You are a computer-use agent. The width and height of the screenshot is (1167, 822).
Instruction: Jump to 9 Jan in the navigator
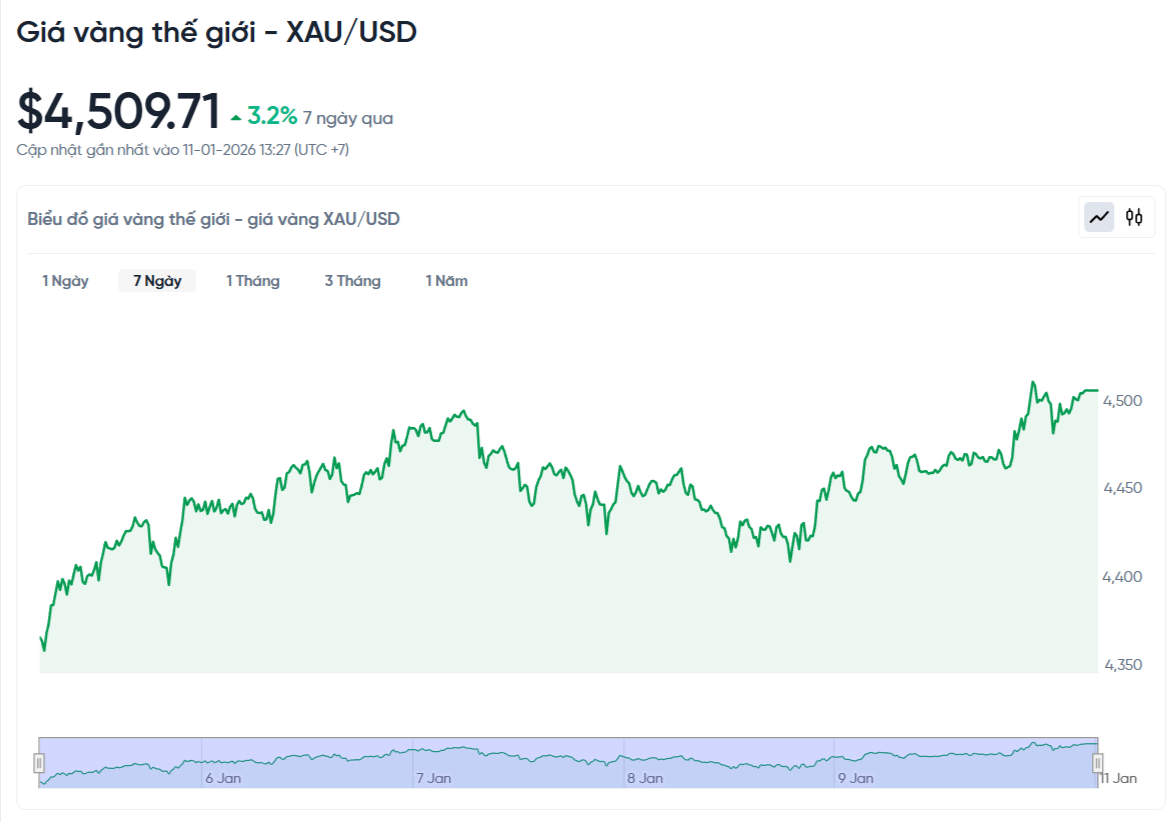pos(856,778)
